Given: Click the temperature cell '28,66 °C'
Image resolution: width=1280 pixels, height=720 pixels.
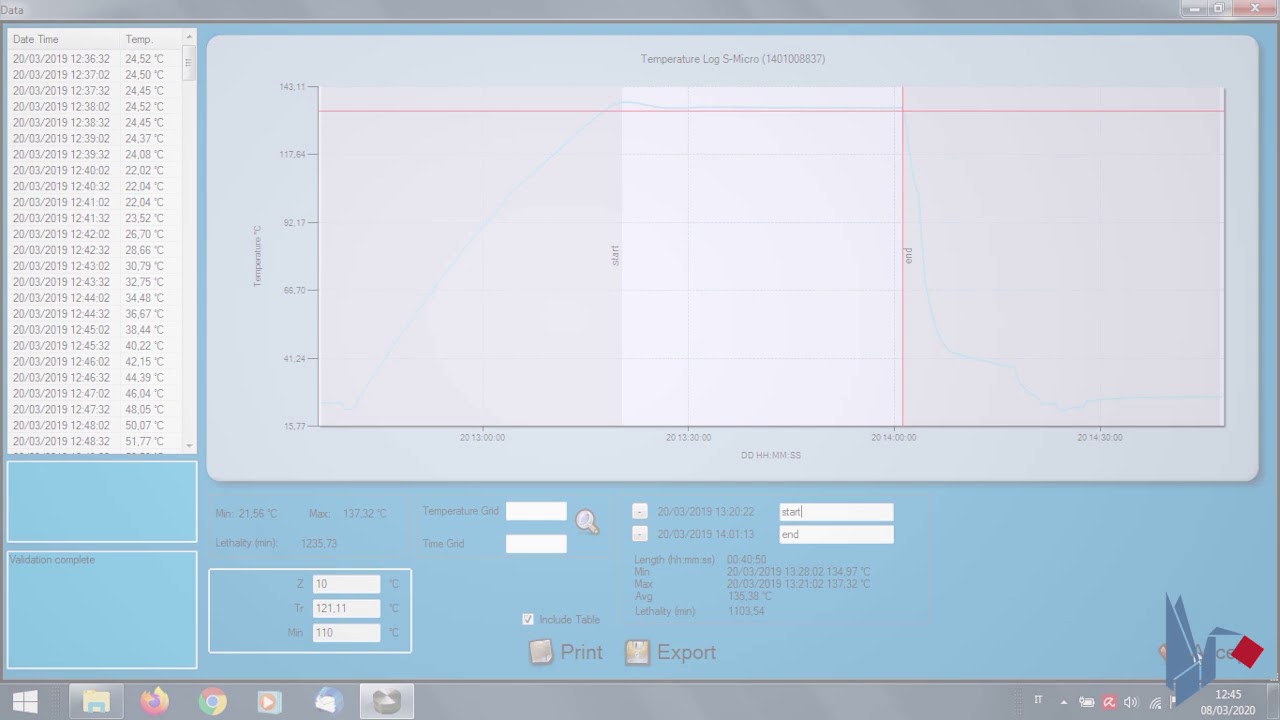Looking at the screenshot, I should tap(144, 250).
